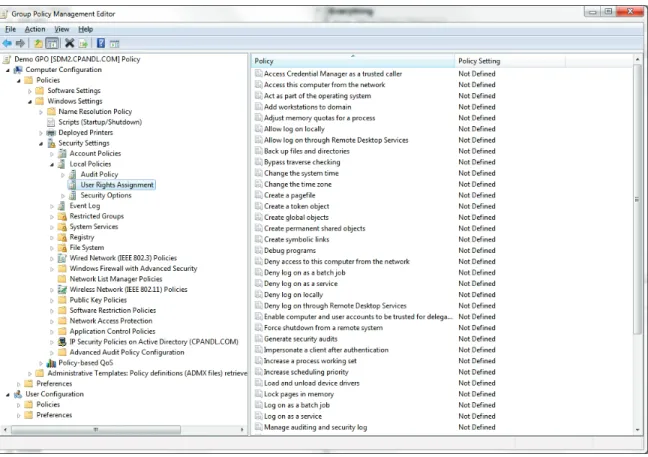Open the Help menu
This screenshot has height=457, width=648.
pos(86,29)
